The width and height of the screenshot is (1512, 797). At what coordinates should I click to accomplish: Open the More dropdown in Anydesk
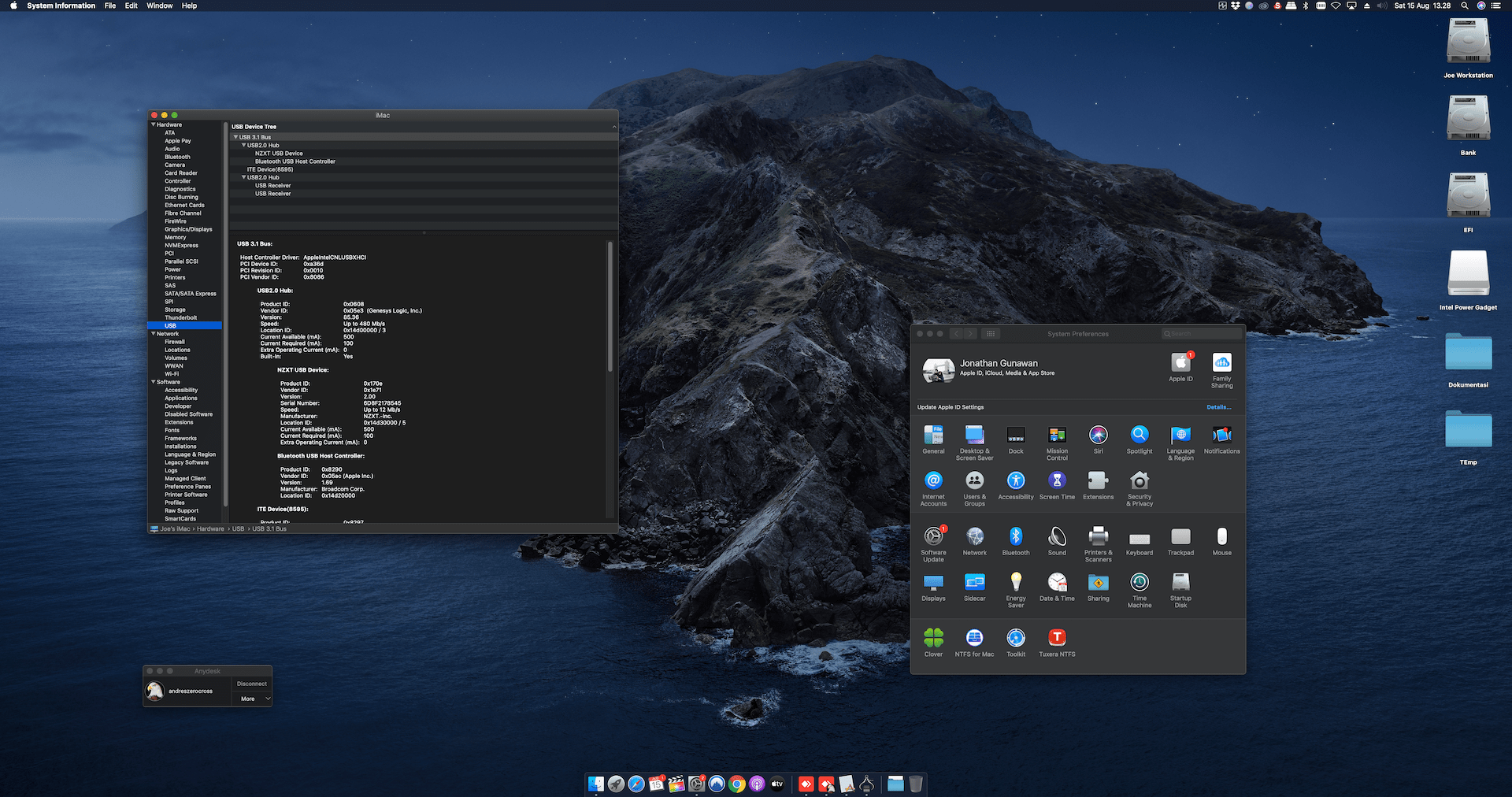pos(253,699)
